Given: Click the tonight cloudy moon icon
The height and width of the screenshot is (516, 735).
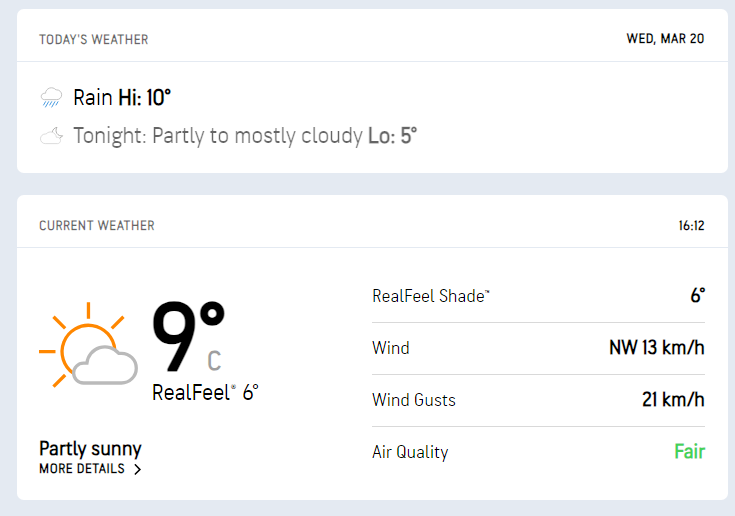Looking at the screenshot, I should click(x=51, y=136).
